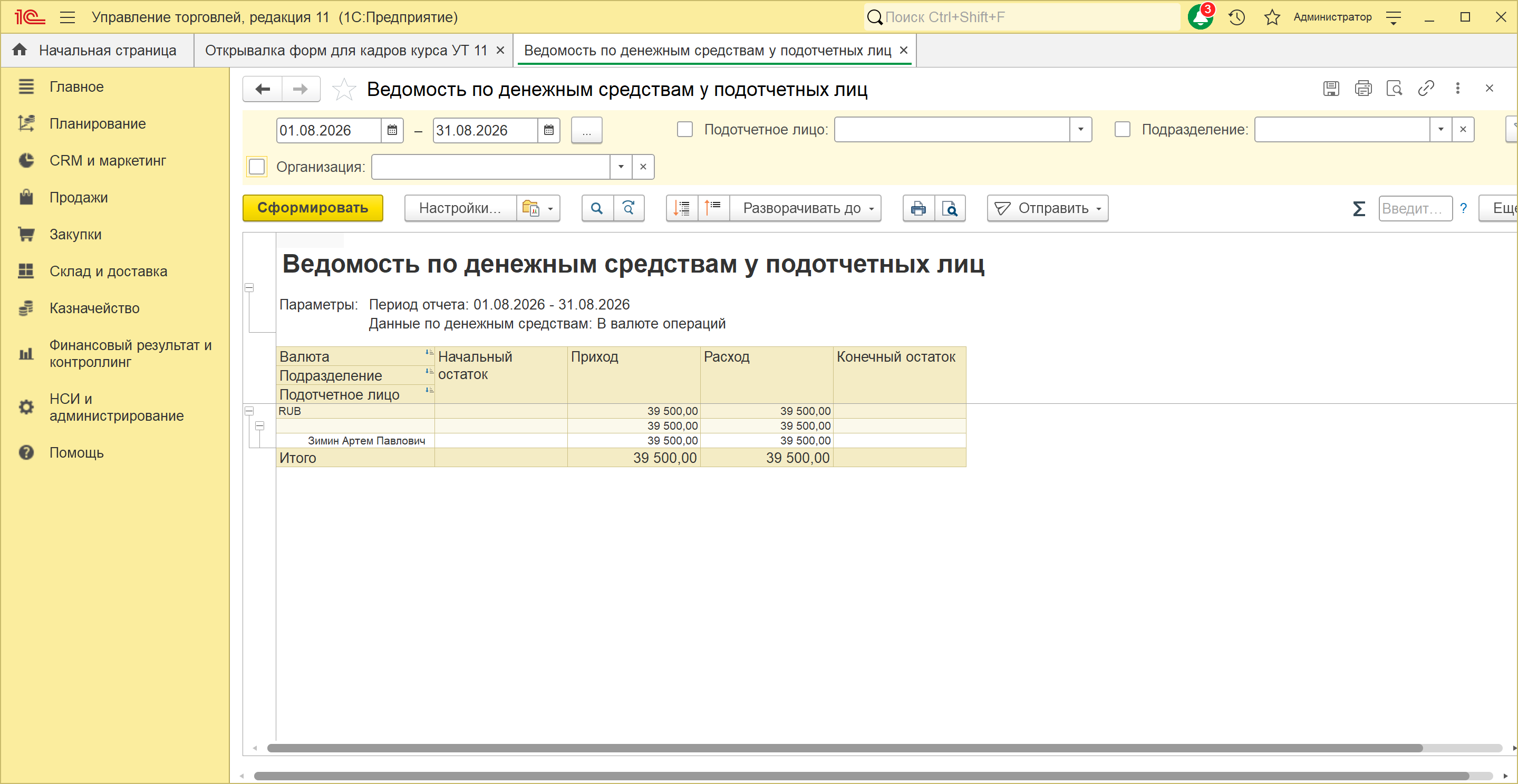Get link to report with chain icon

pyautogui.click(x=1426, y=89)
